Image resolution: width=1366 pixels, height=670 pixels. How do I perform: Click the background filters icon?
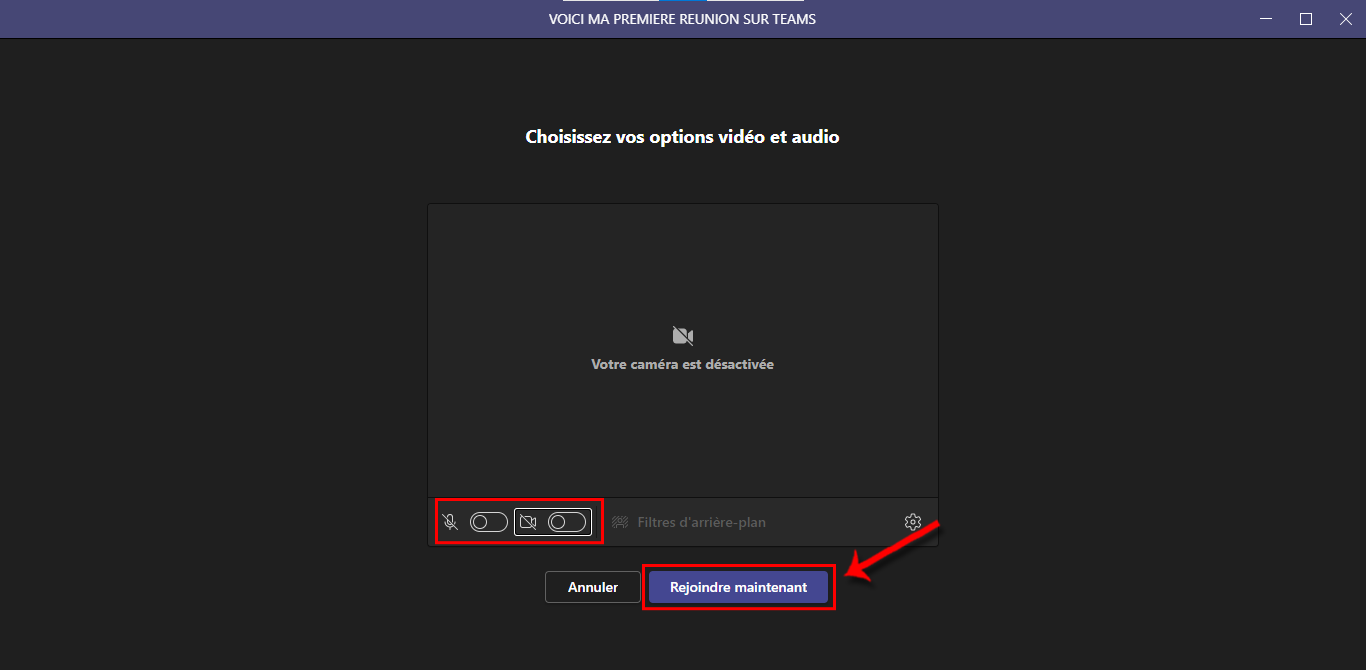[x=620, y=522]
